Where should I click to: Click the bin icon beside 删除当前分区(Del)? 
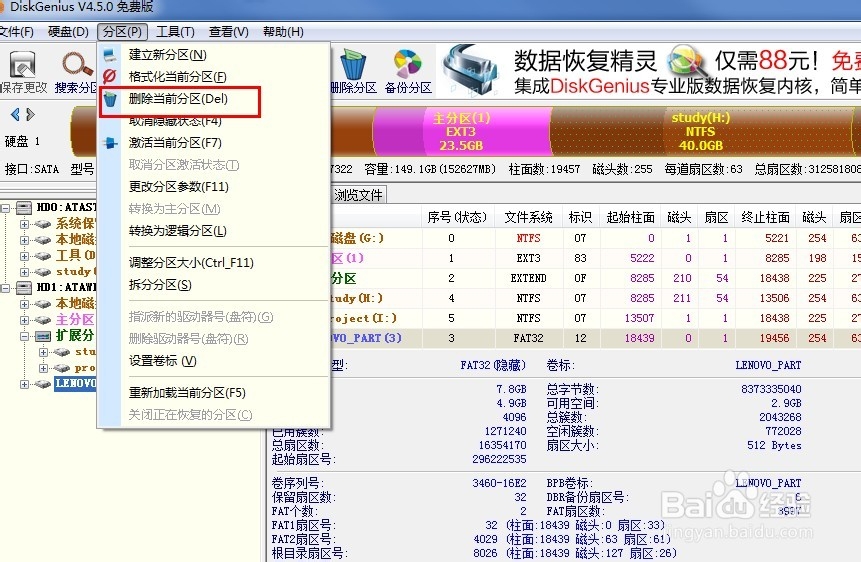(110, 99)
